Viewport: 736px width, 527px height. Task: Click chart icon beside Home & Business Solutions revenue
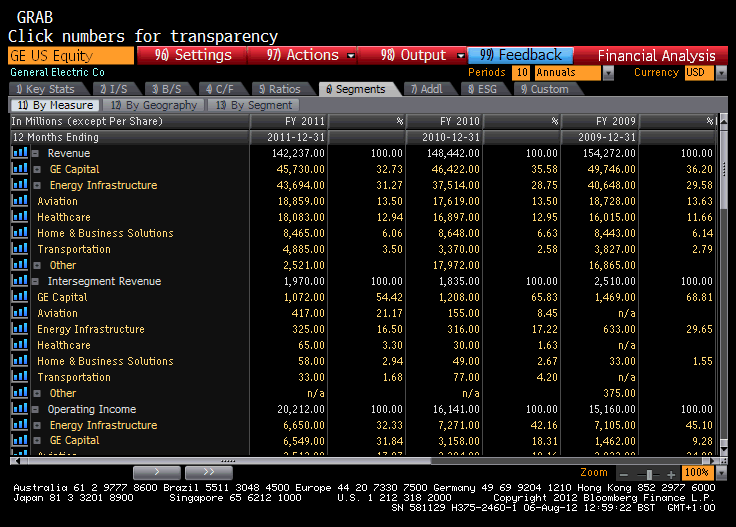pos(20,232)
